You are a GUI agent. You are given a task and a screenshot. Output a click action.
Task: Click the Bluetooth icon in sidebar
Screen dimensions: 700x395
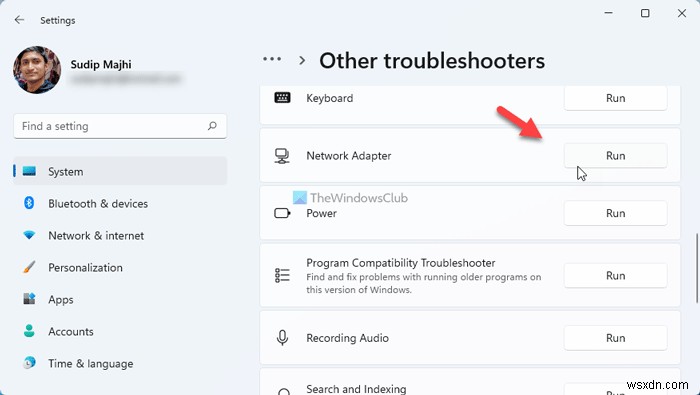point(29,203)
